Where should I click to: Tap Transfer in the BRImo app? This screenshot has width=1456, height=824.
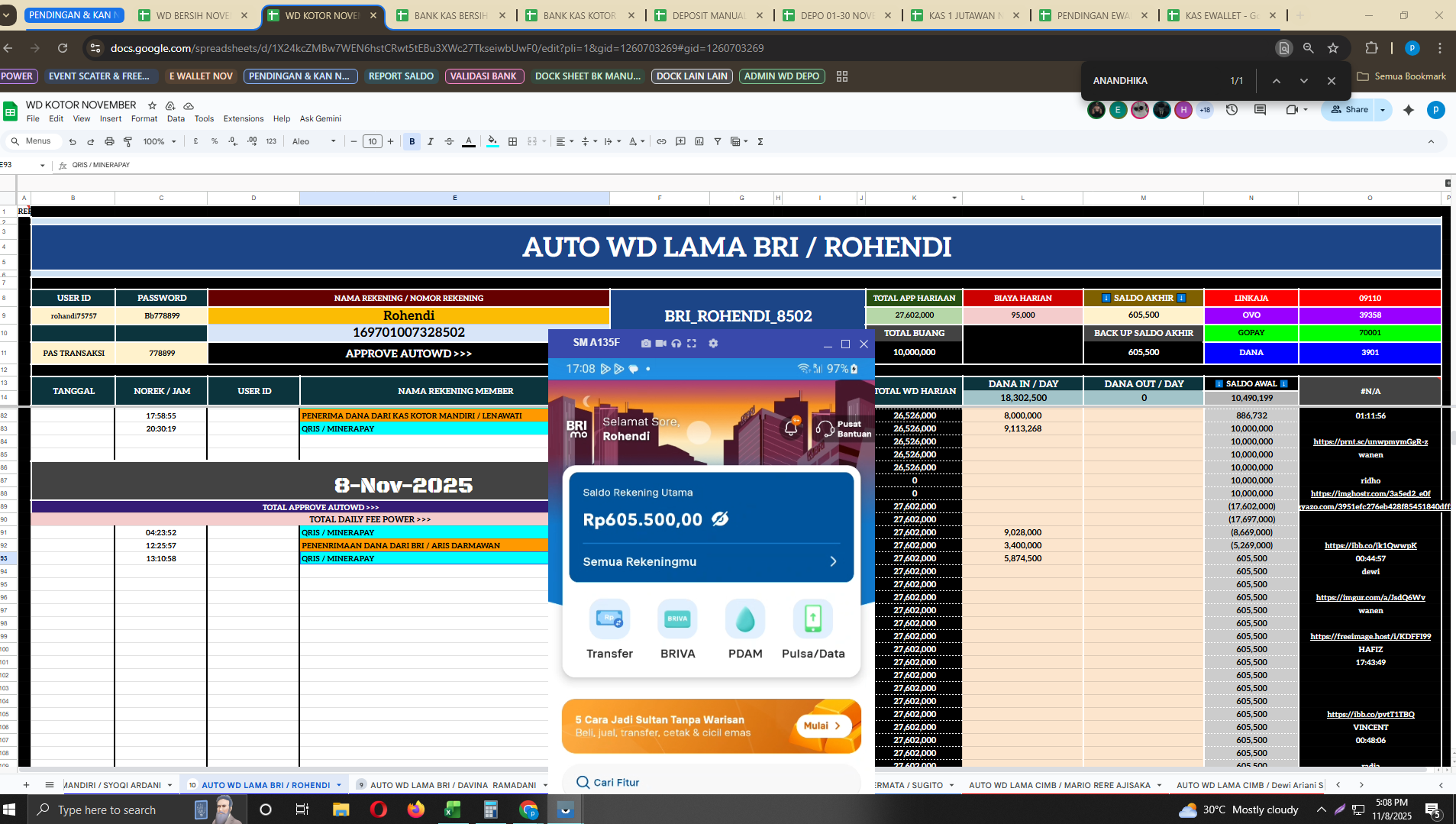click(609, 629)
